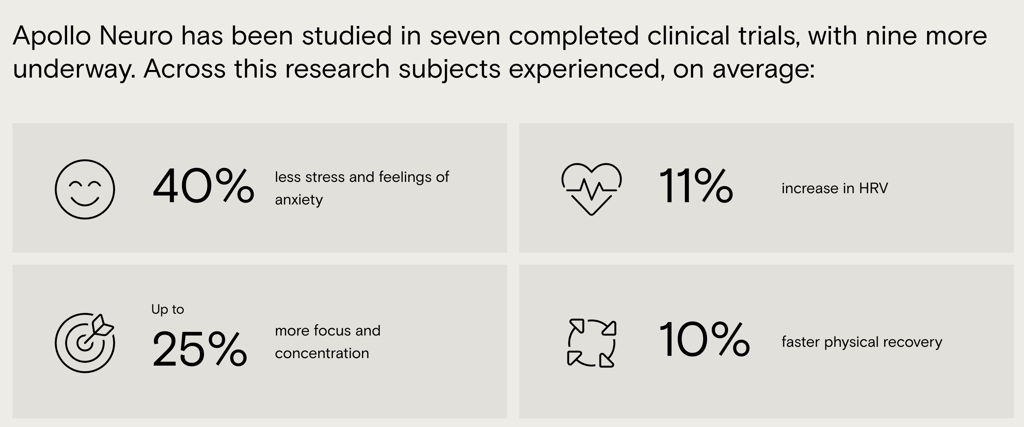Click the 10% statistic
This screenshot has height=427, width=1024.
coord(704,340)
